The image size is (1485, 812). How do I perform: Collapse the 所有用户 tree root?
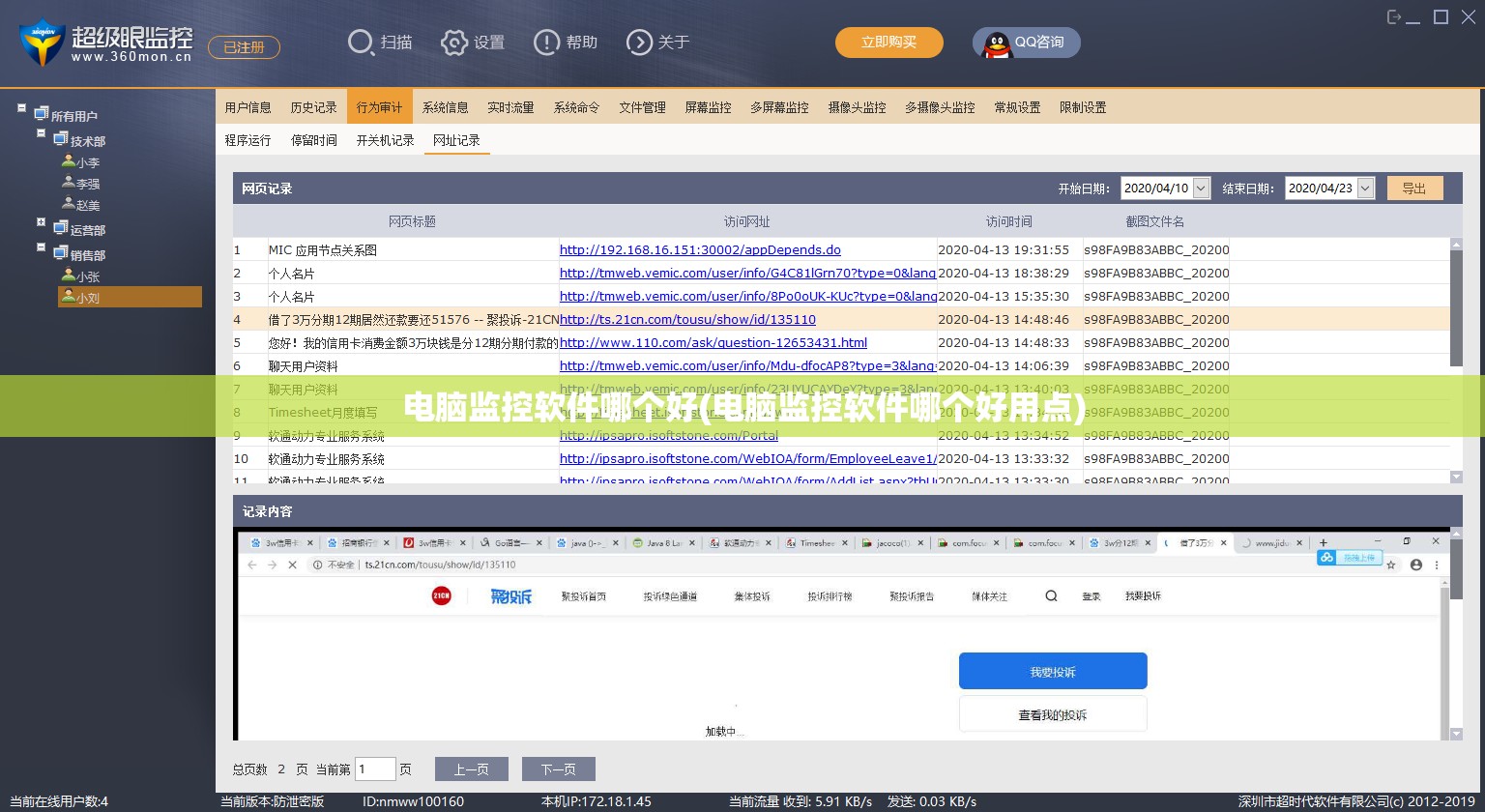(x=21, y=108)
